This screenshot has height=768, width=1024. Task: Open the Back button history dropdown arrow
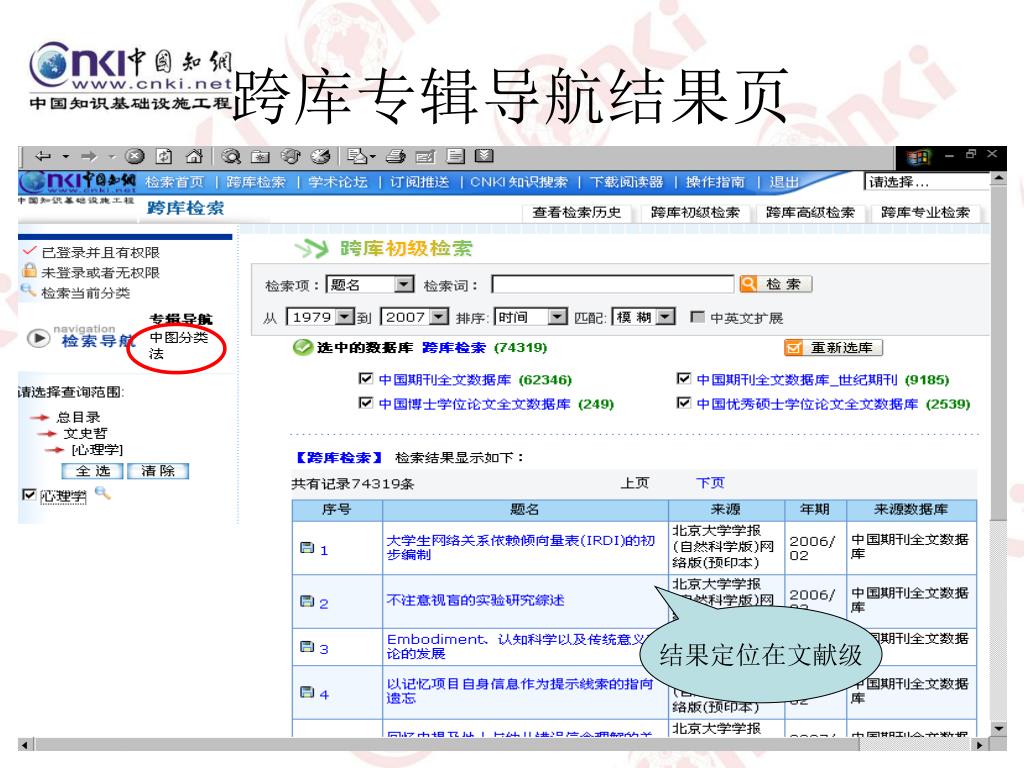(x=65, y=157)
